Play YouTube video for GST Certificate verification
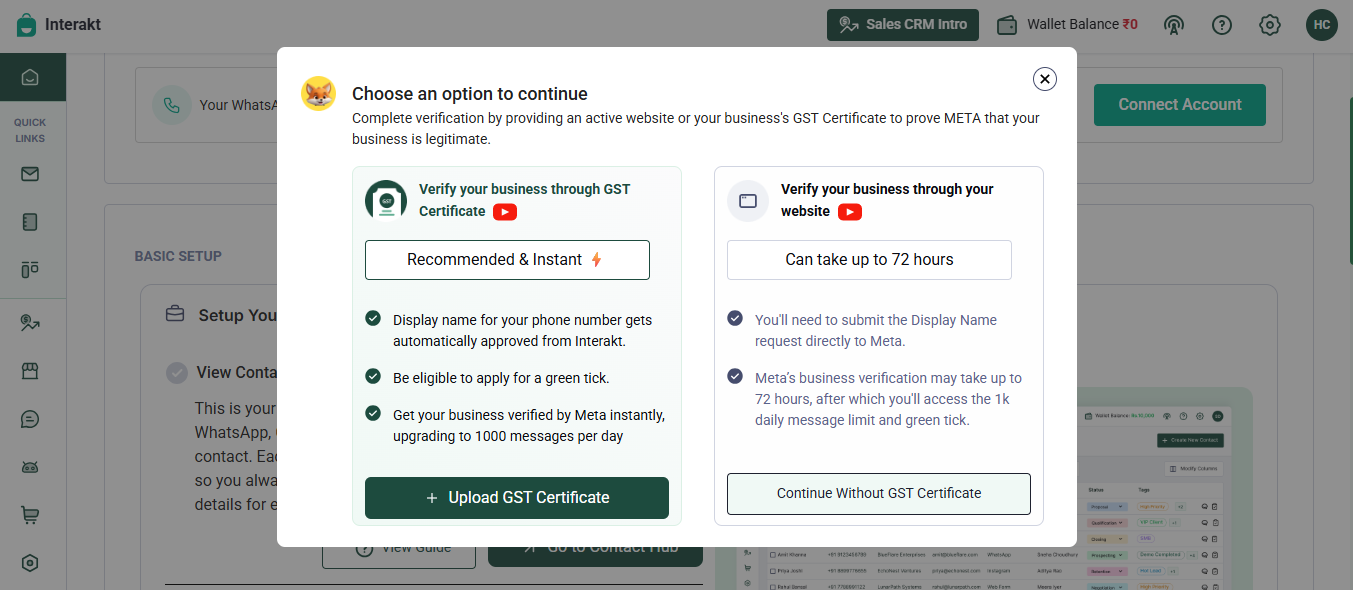 point(505,212)
